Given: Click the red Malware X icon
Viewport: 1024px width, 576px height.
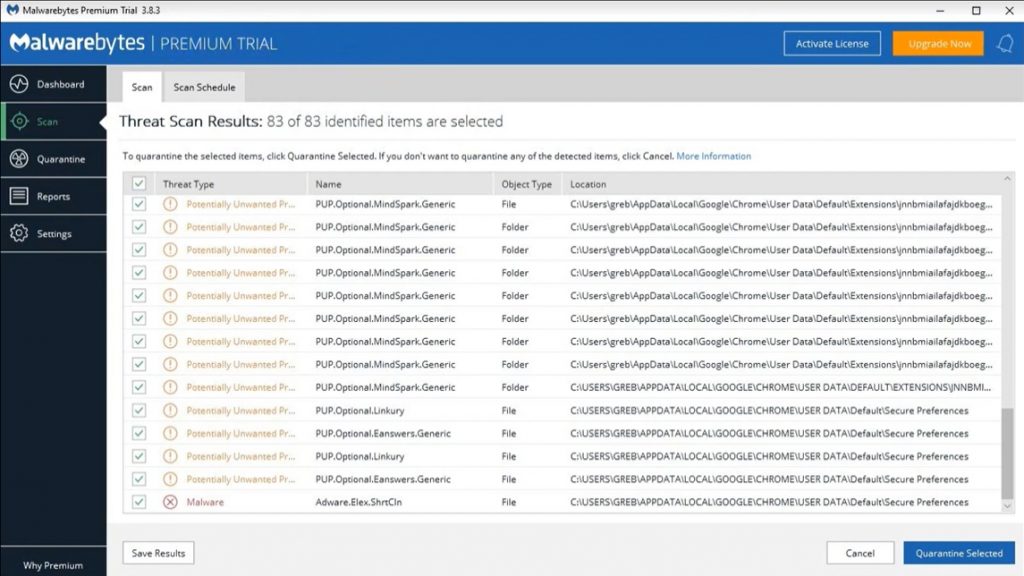Looking at the screenshot, I should click(x=167, y=502).
